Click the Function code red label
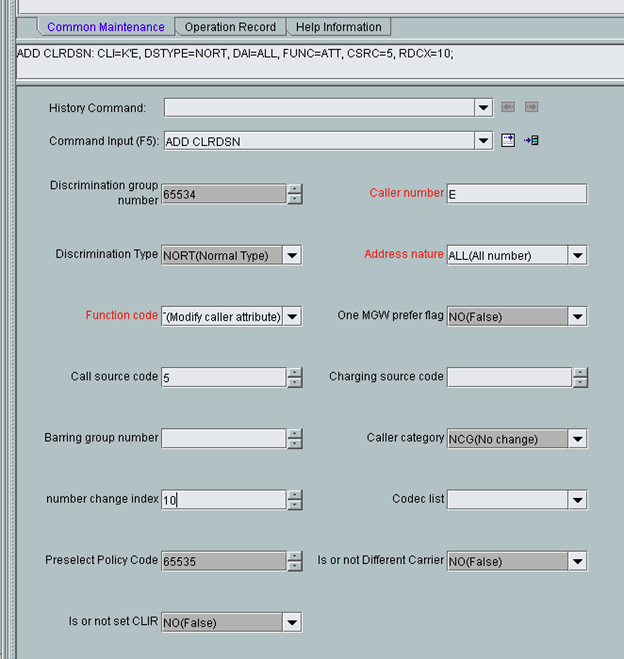 [121, 315]
